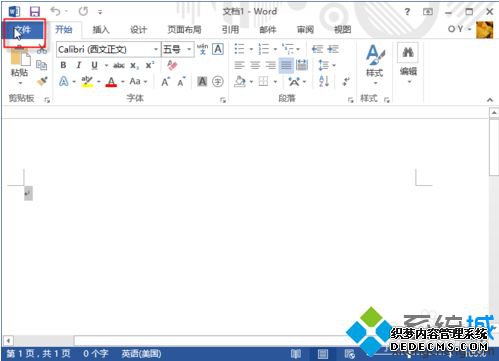499x361 pixels.
Task: Click the Numbering list icon
Action: (263, 49)
